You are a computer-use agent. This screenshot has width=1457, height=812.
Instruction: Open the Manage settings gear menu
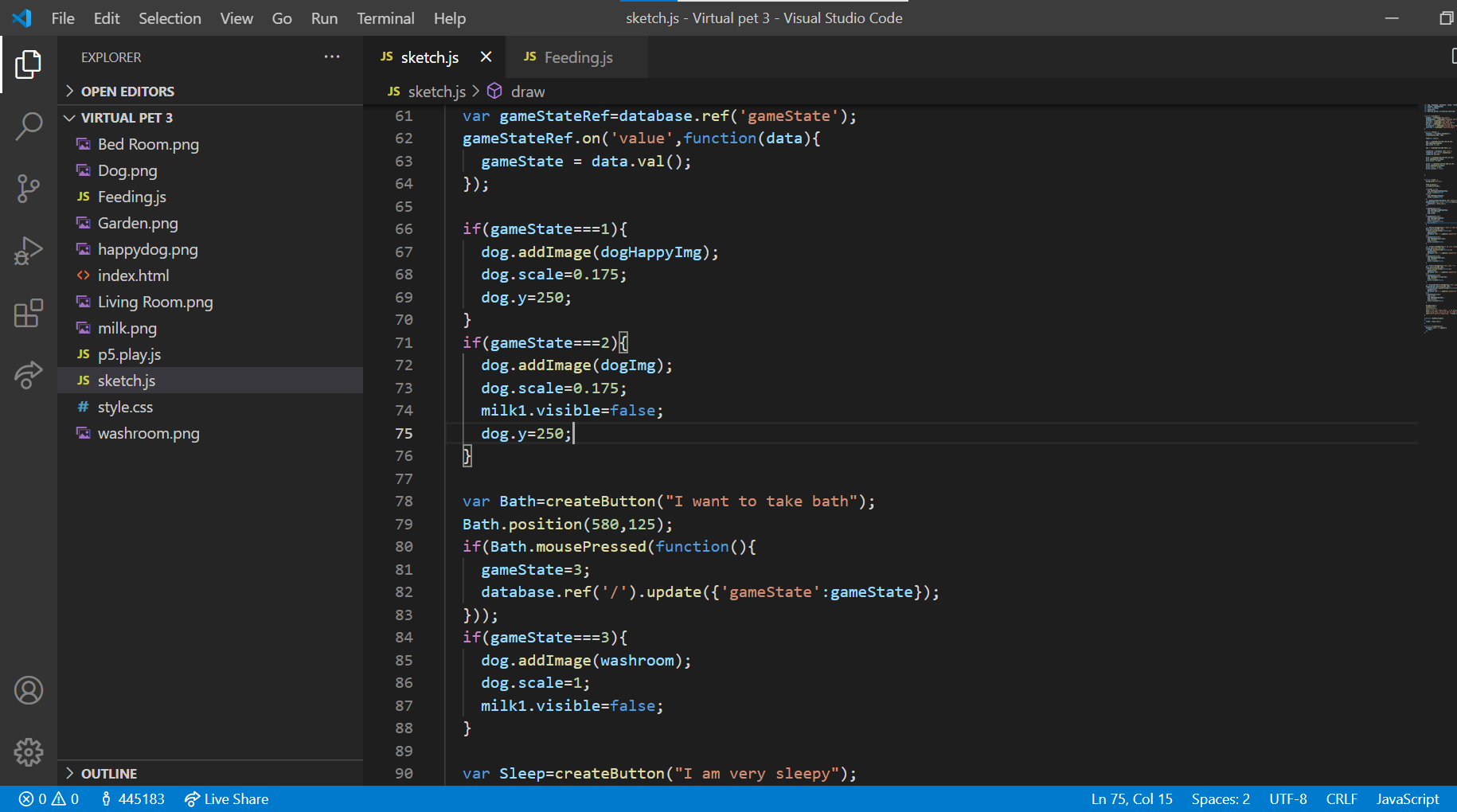click(x=29, y=751)
